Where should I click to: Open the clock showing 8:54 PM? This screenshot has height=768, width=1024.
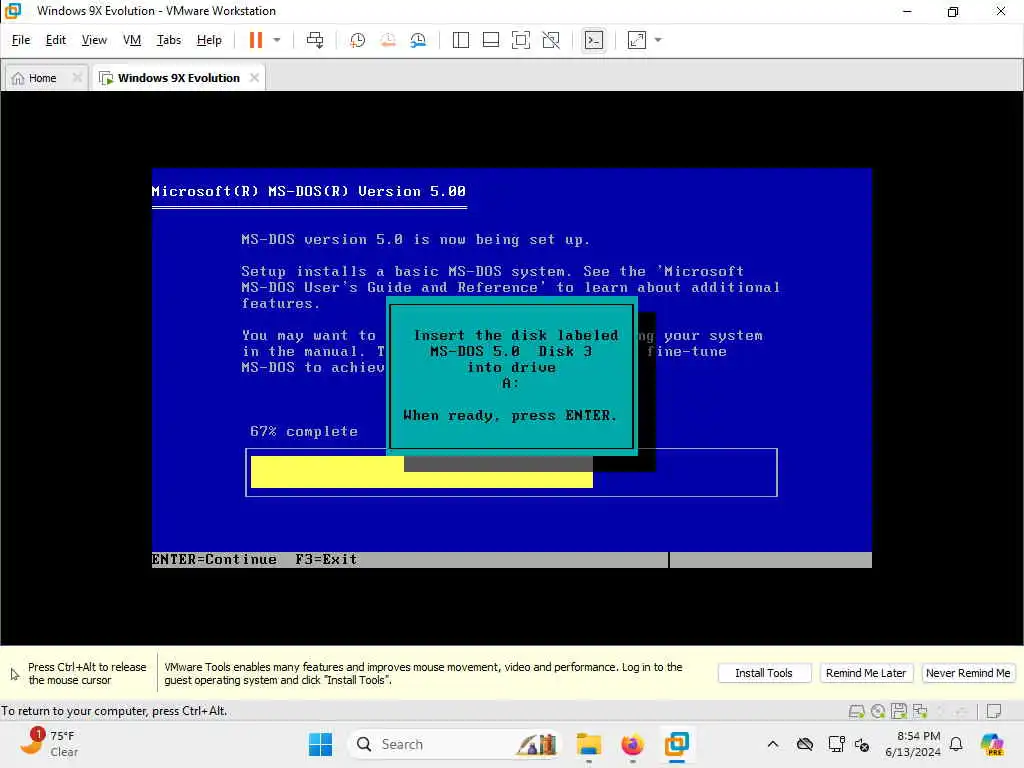[912, 744]
